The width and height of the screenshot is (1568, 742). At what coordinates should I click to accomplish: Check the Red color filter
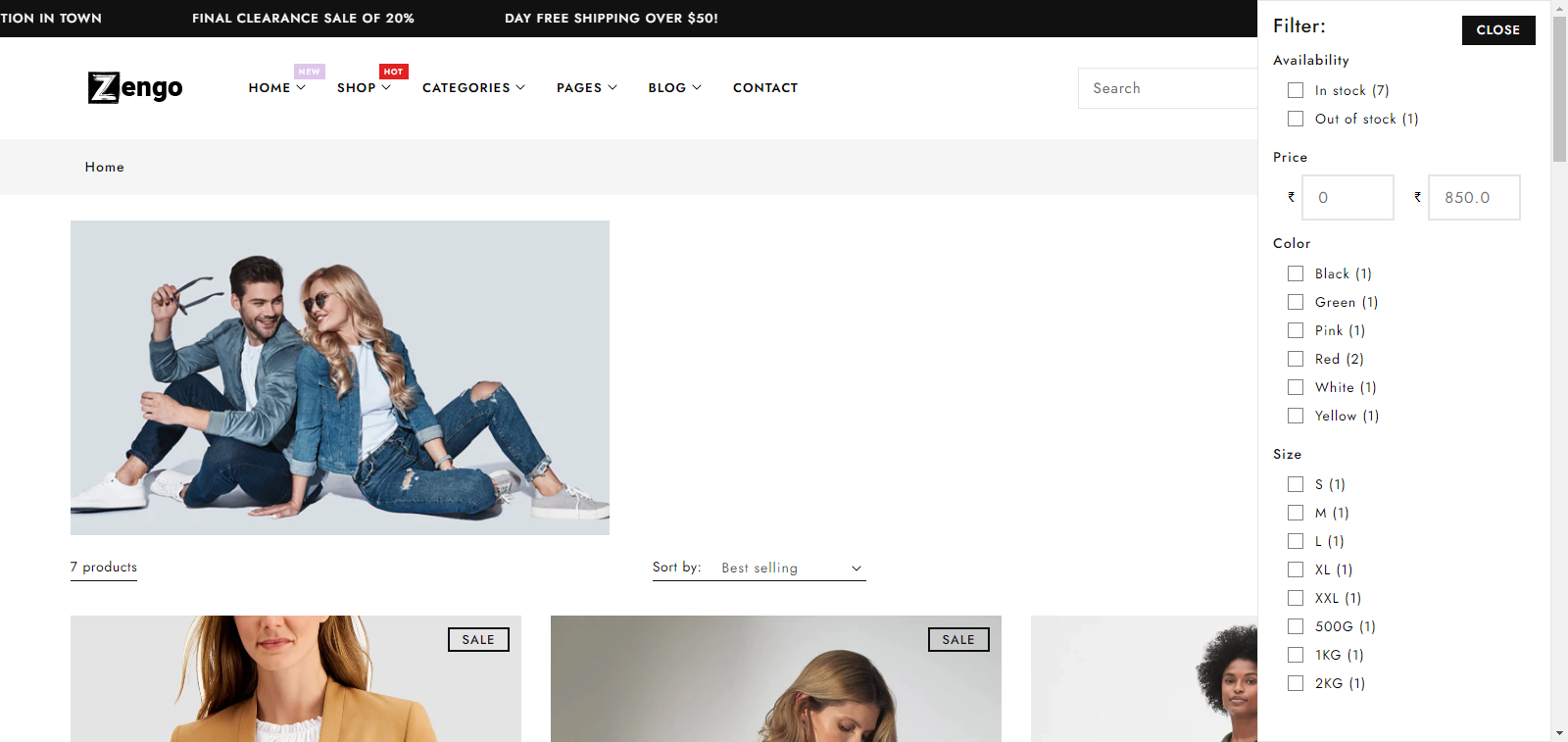click(x=1296, y=359)
